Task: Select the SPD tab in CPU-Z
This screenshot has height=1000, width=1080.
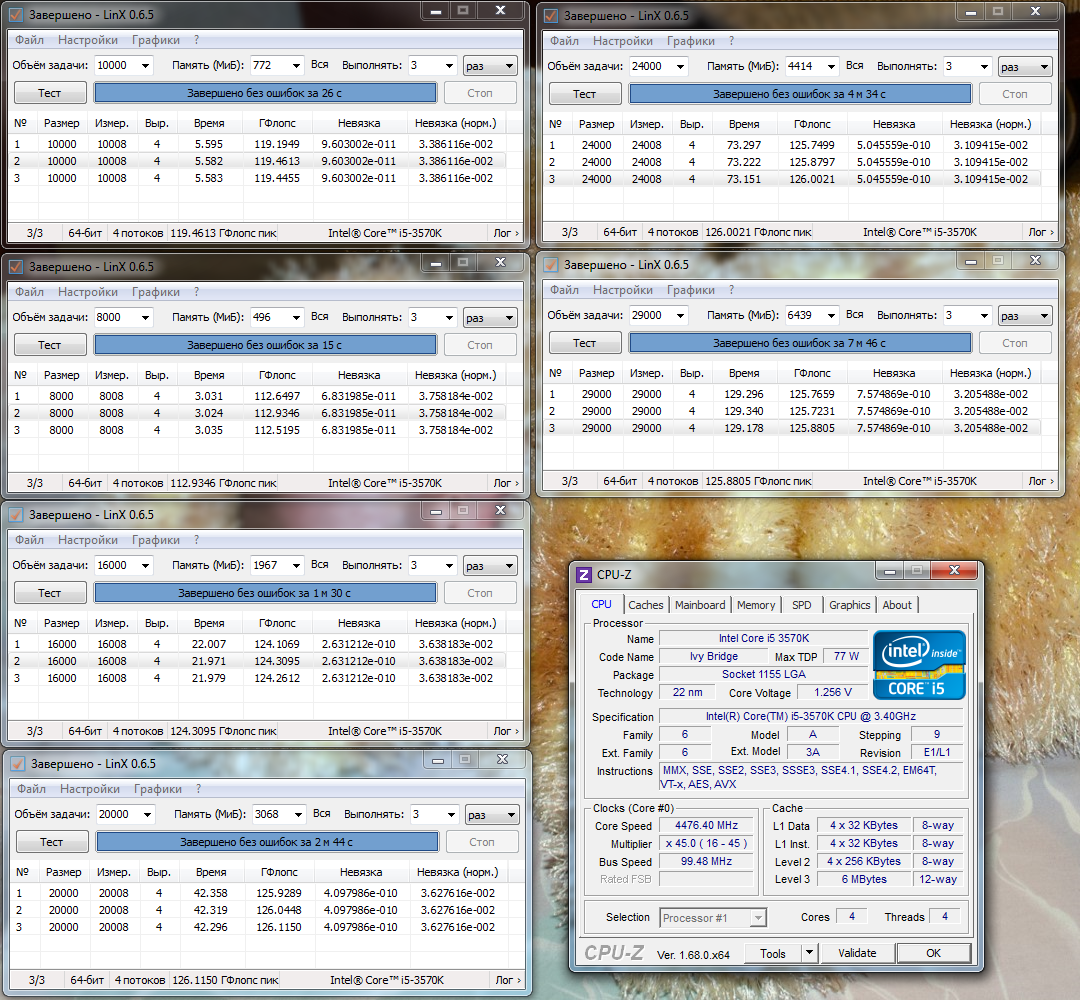Action: click(x=801, y=605)
